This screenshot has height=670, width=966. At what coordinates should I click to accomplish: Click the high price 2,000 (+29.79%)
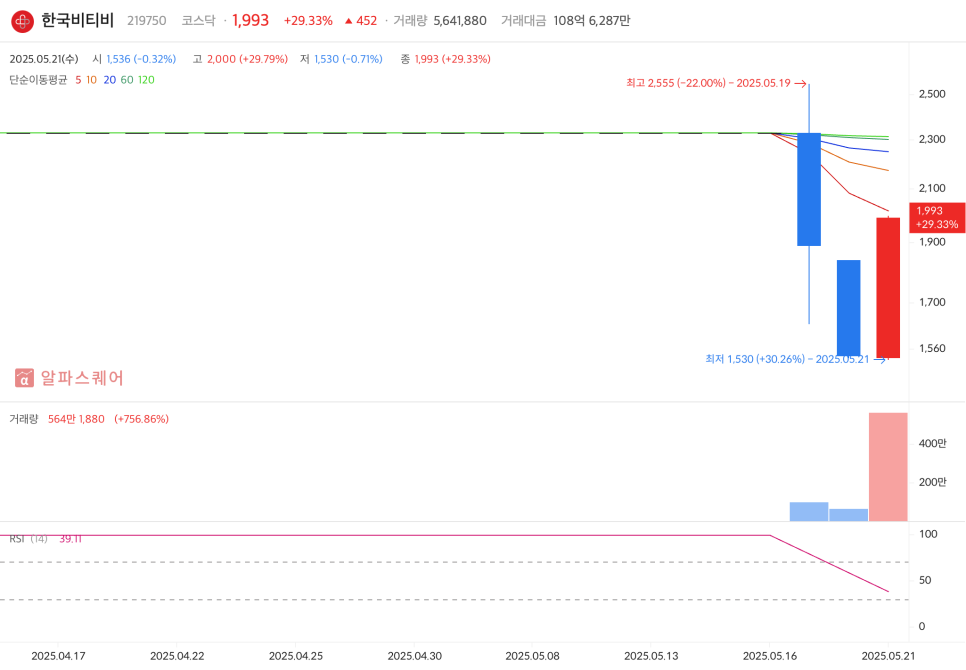[248, 59]
